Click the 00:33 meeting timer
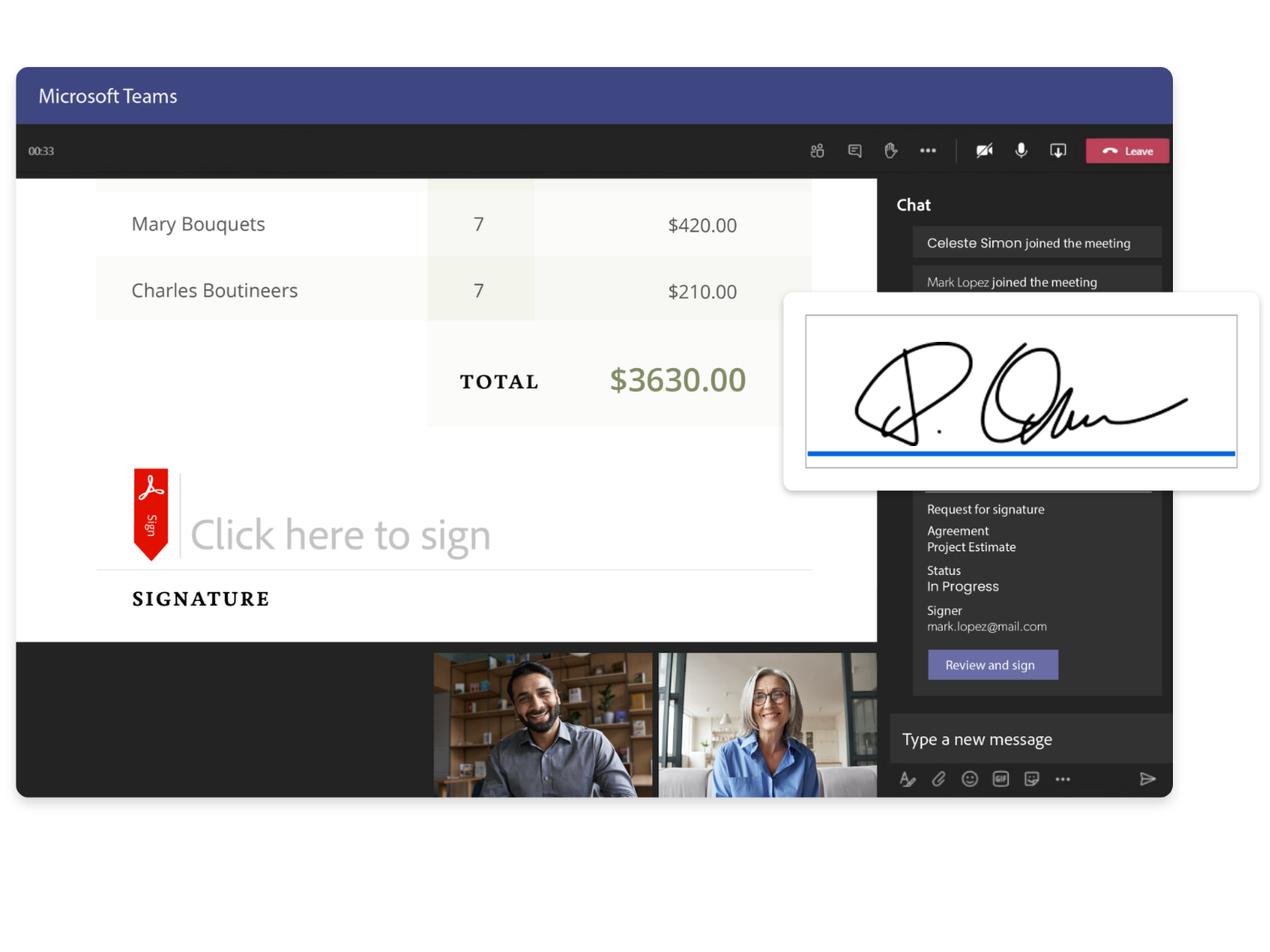This screenshot has width=1270, height=952. click(x=41, y=151)
